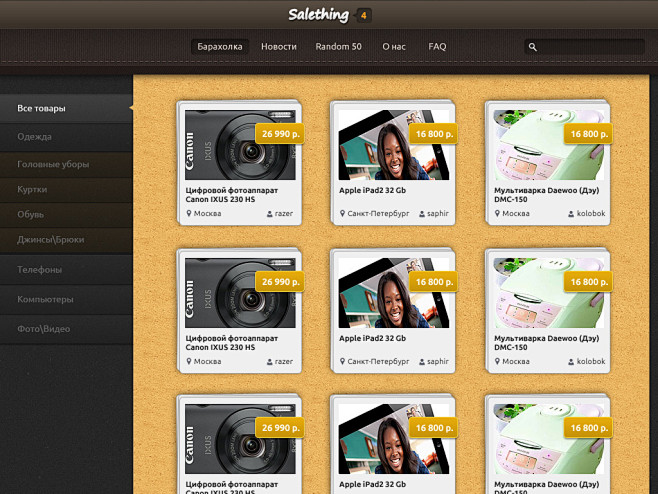Image resolution: width=658 pixels, height=494 pixels.
Task: Open the Random 50 page
Action: [338, 47]
